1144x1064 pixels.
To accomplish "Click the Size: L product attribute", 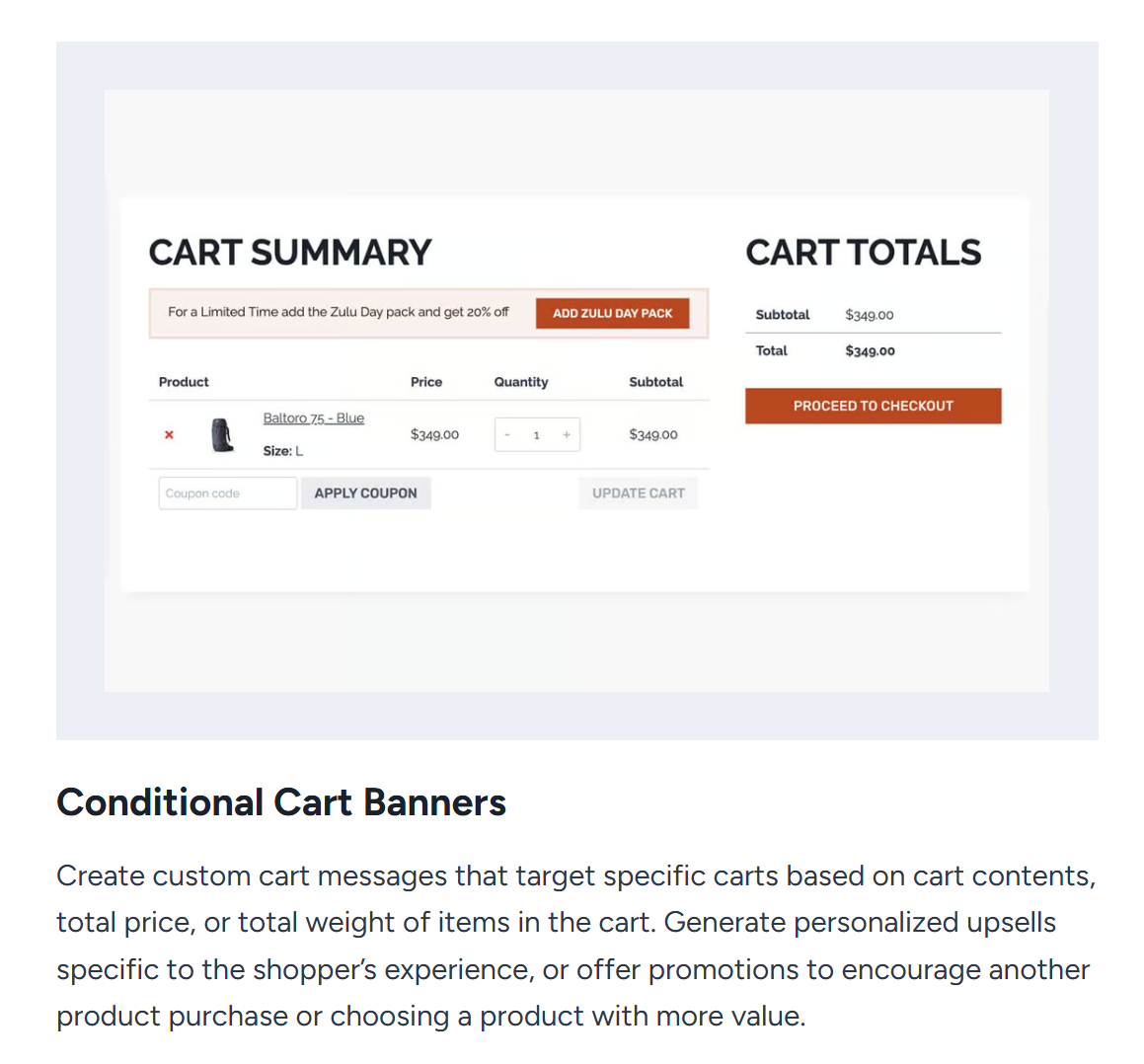I will click(x=282, y=451).
